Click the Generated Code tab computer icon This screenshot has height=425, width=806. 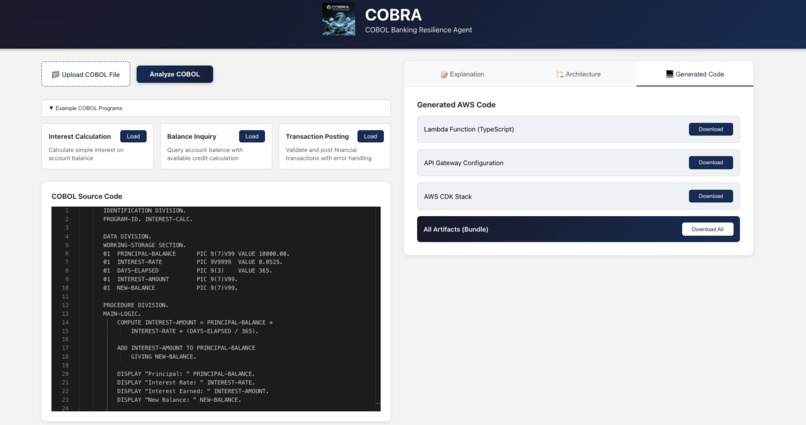[669, 74]
